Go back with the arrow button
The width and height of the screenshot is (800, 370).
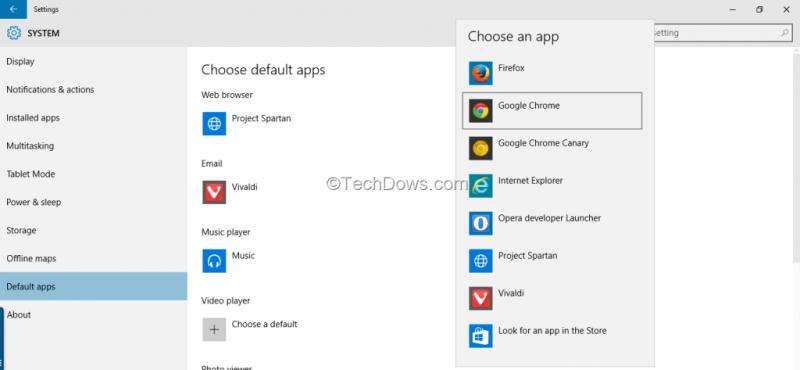click(x=13, y=9)
